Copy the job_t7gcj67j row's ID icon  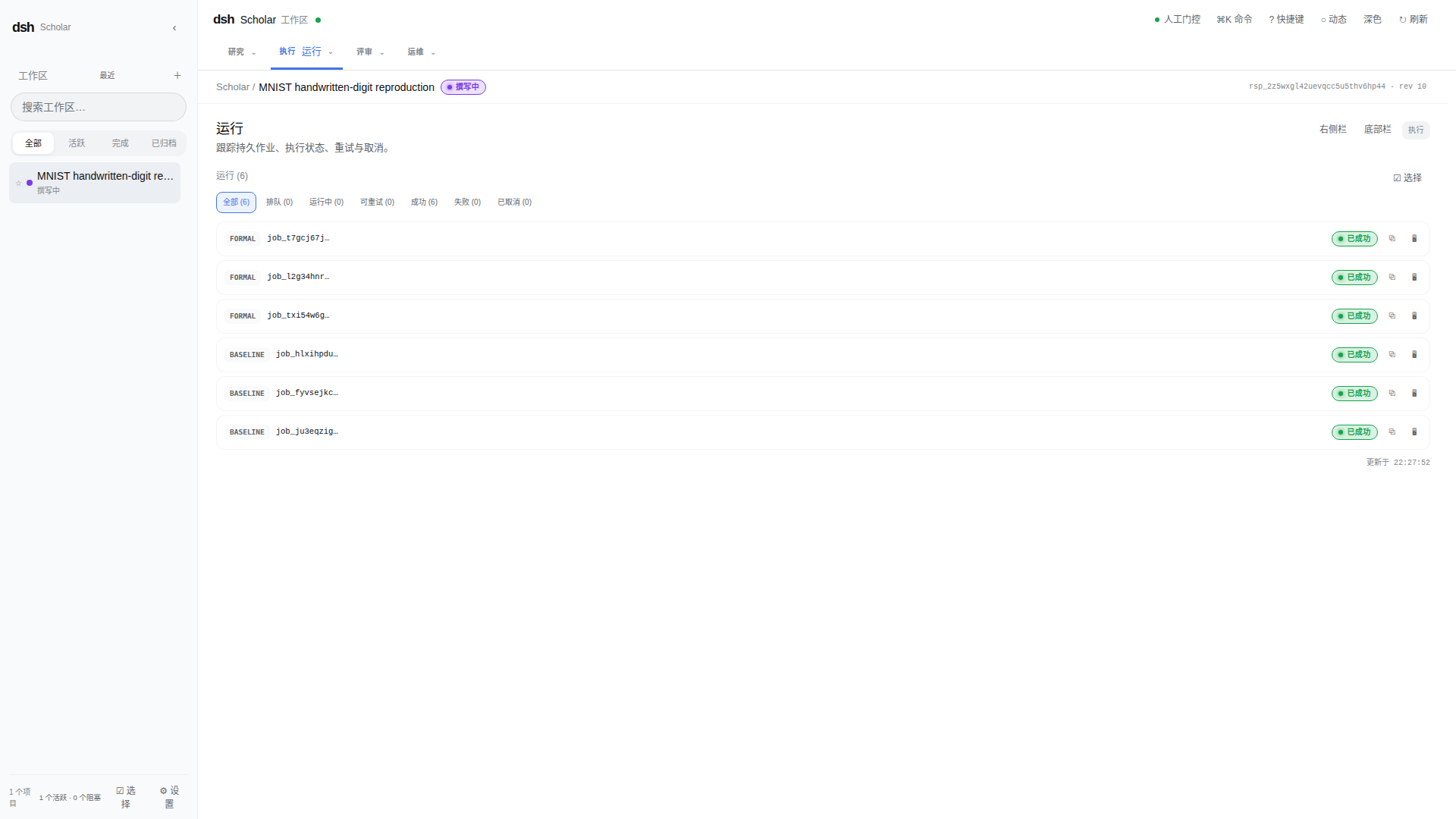(x=1392, y=239)
